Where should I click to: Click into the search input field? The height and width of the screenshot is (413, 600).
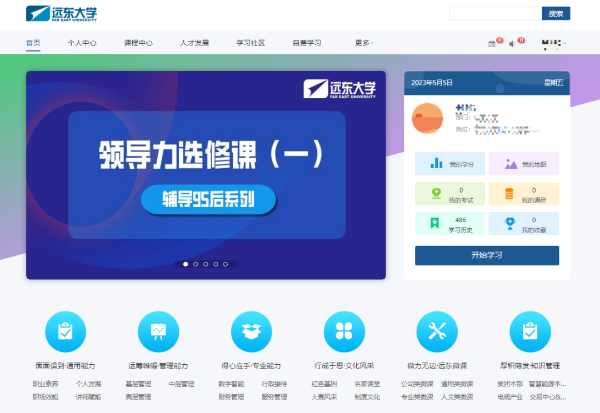[494, 14]
